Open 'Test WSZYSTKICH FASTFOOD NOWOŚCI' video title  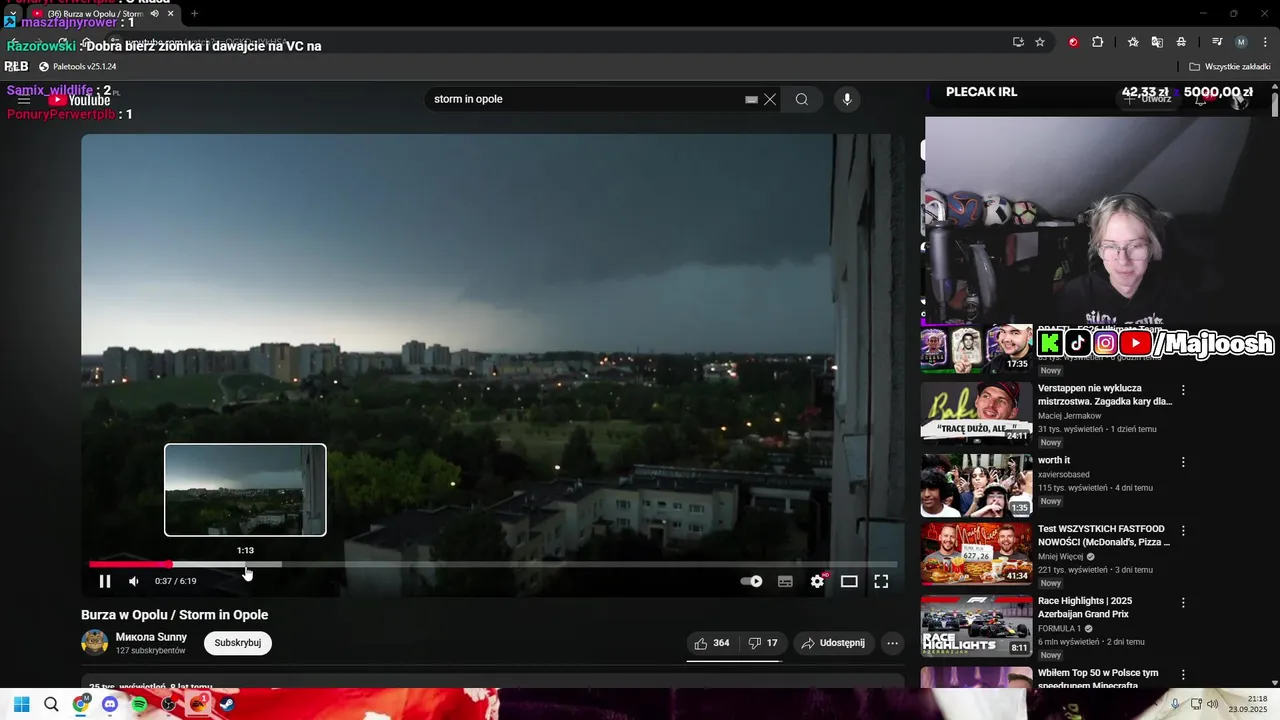pyautogui.click(x=1104, y=535)
